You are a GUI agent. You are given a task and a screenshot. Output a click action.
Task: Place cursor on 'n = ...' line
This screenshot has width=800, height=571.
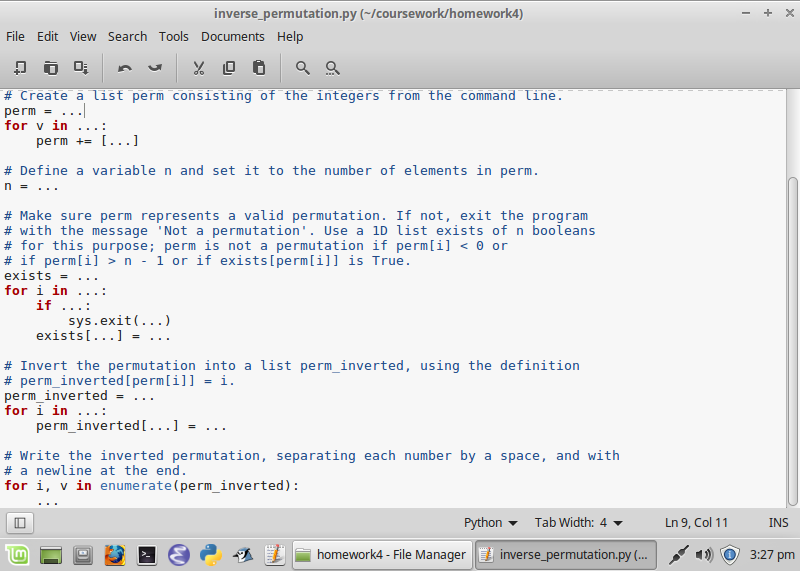32,186
